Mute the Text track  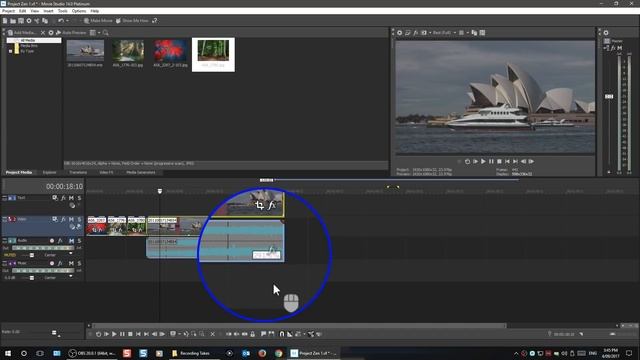[71, 198]
